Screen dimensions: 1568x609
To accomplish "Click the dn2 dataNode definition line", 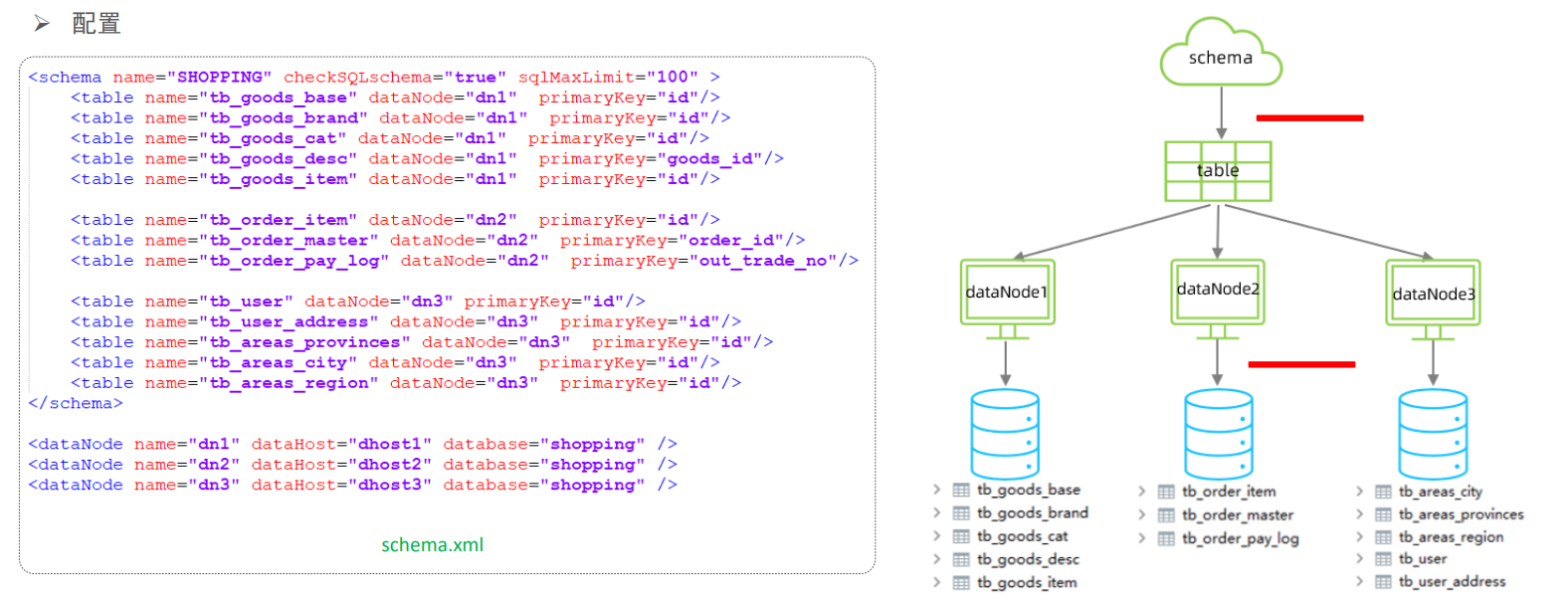I will click(353, 464).
